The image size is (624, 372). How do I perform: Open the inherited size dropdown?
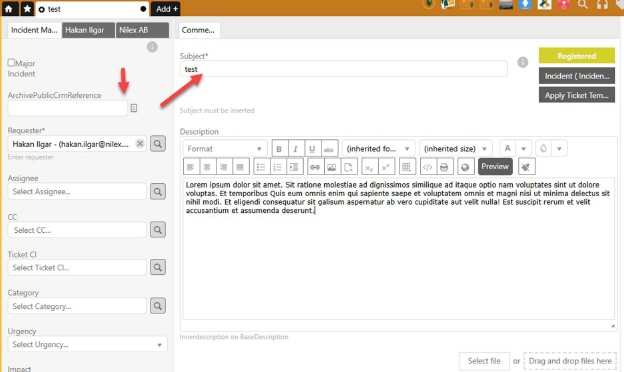tap(456, 149)
